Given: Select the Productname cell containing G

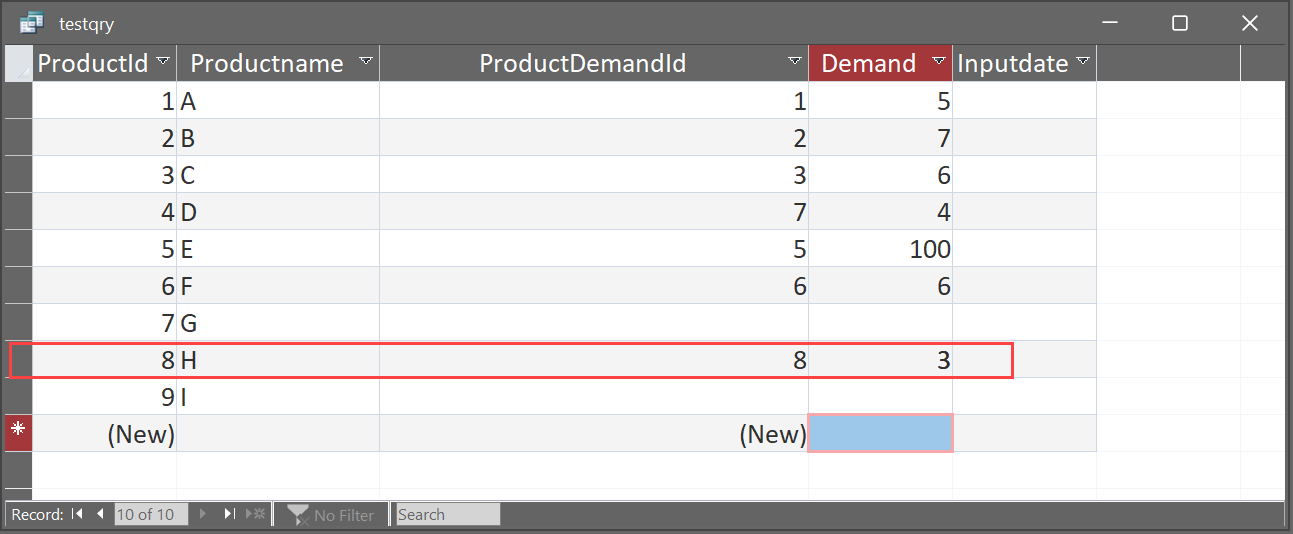Looking at the screenshot, I should click(x=277, y=323).
